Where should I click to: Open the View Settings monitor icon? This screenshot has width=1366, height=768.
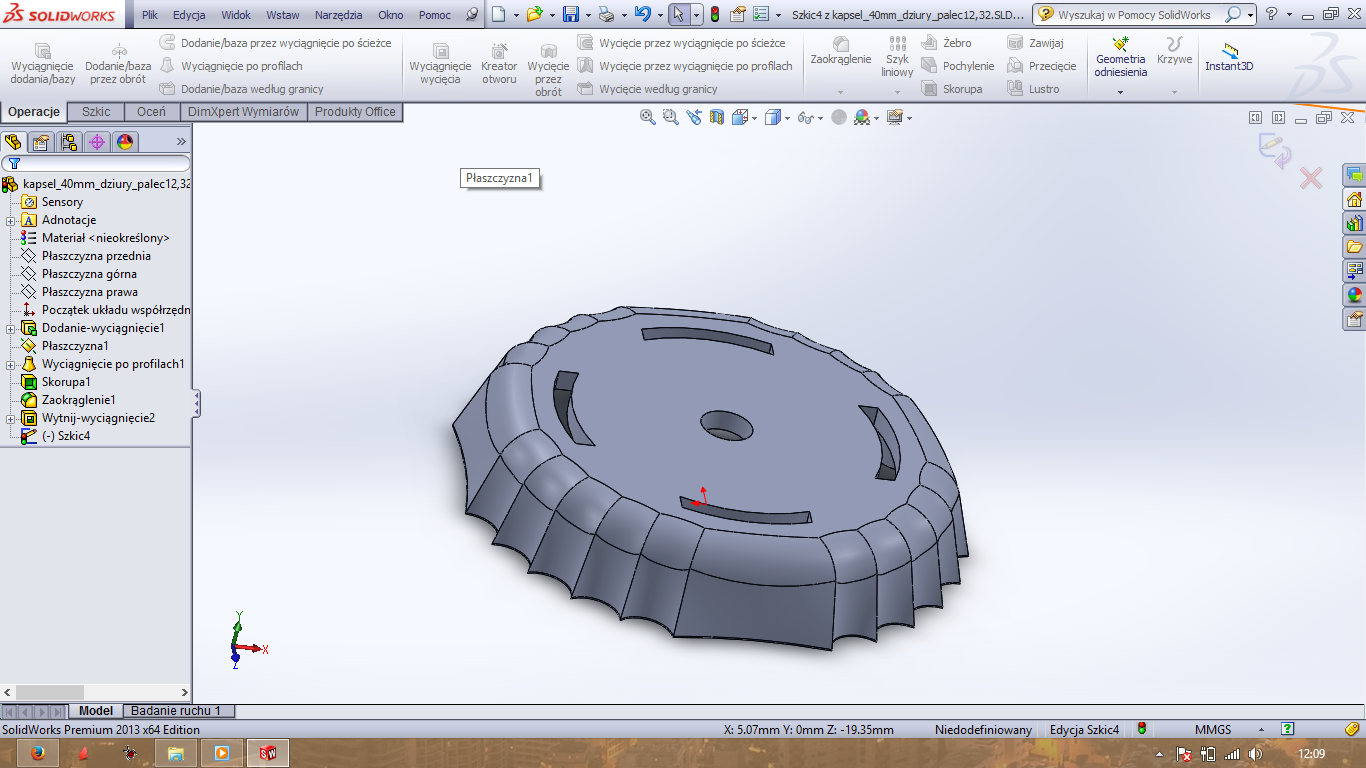point(894,117)
